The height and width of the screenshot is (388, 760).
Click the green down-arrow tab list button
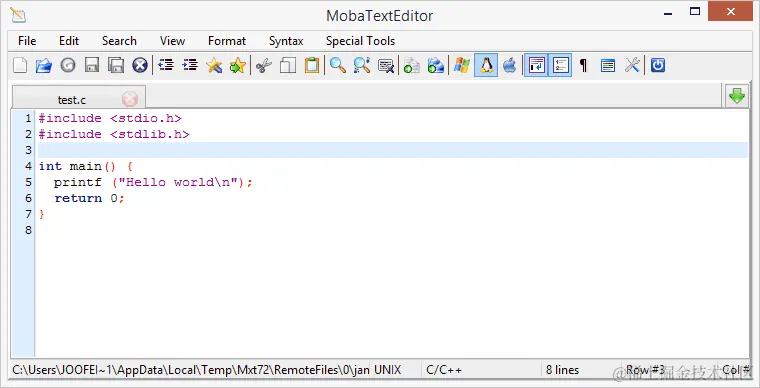click(x=737, y=96)
